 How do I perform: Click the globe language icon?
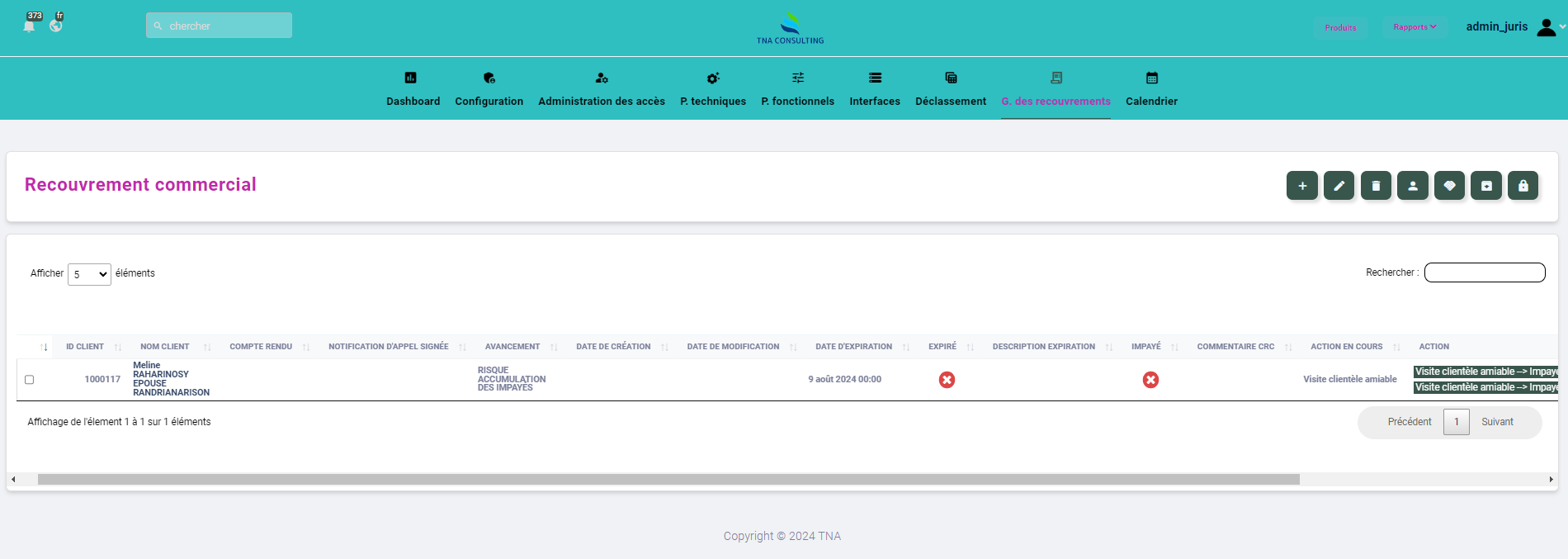coord(56,25)
